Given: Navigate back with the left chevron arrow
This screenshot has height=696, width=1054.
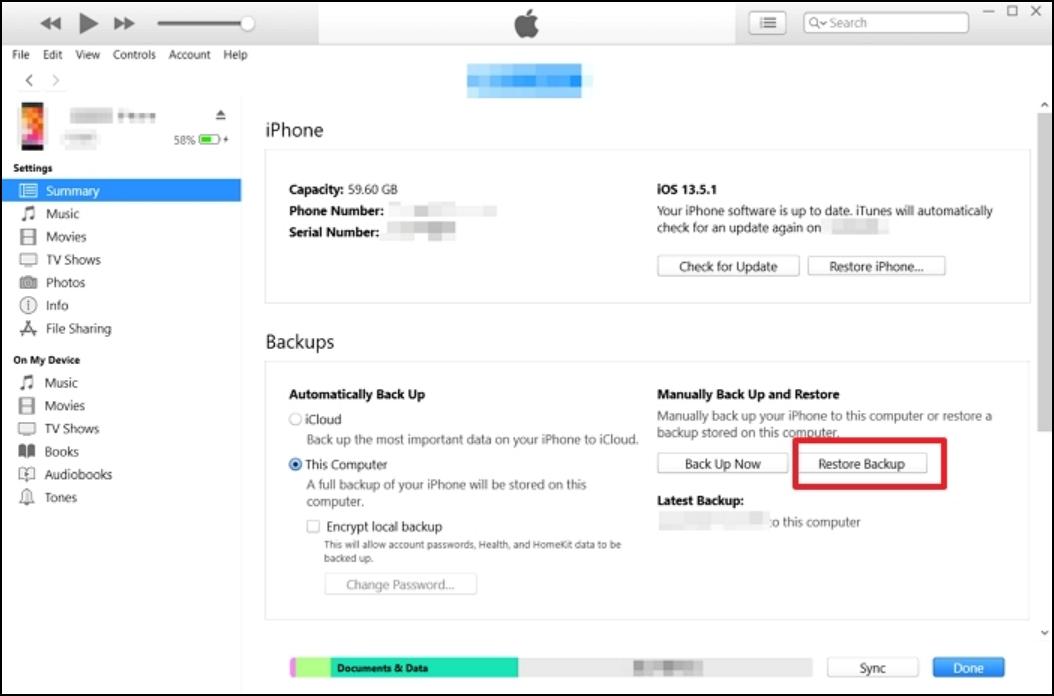Looking at the screenshot, I should tap(30, 80).
